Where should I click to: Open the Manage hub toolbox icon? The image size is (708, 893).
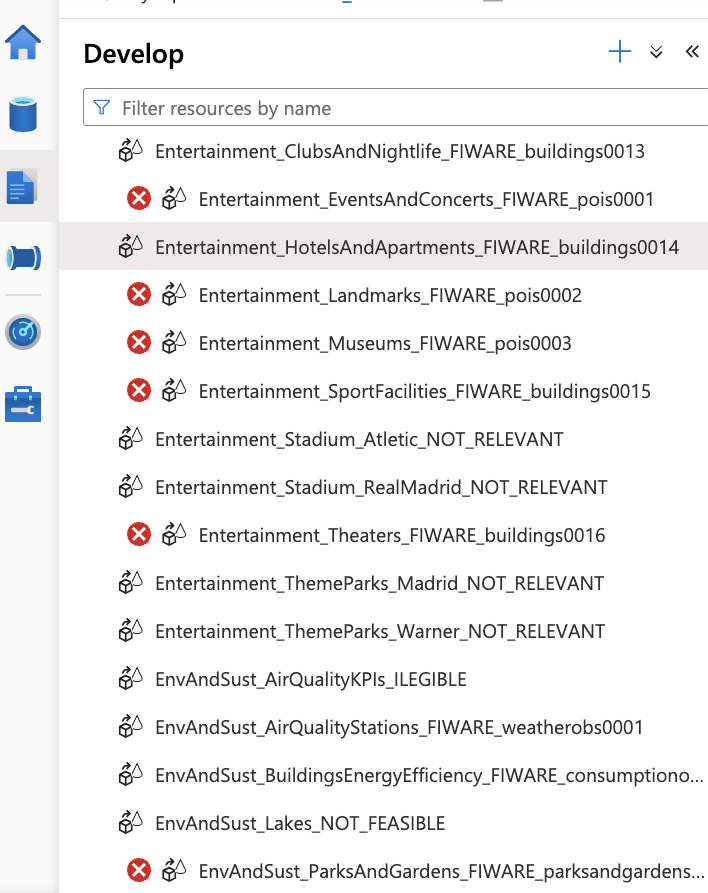click(23, 405)
